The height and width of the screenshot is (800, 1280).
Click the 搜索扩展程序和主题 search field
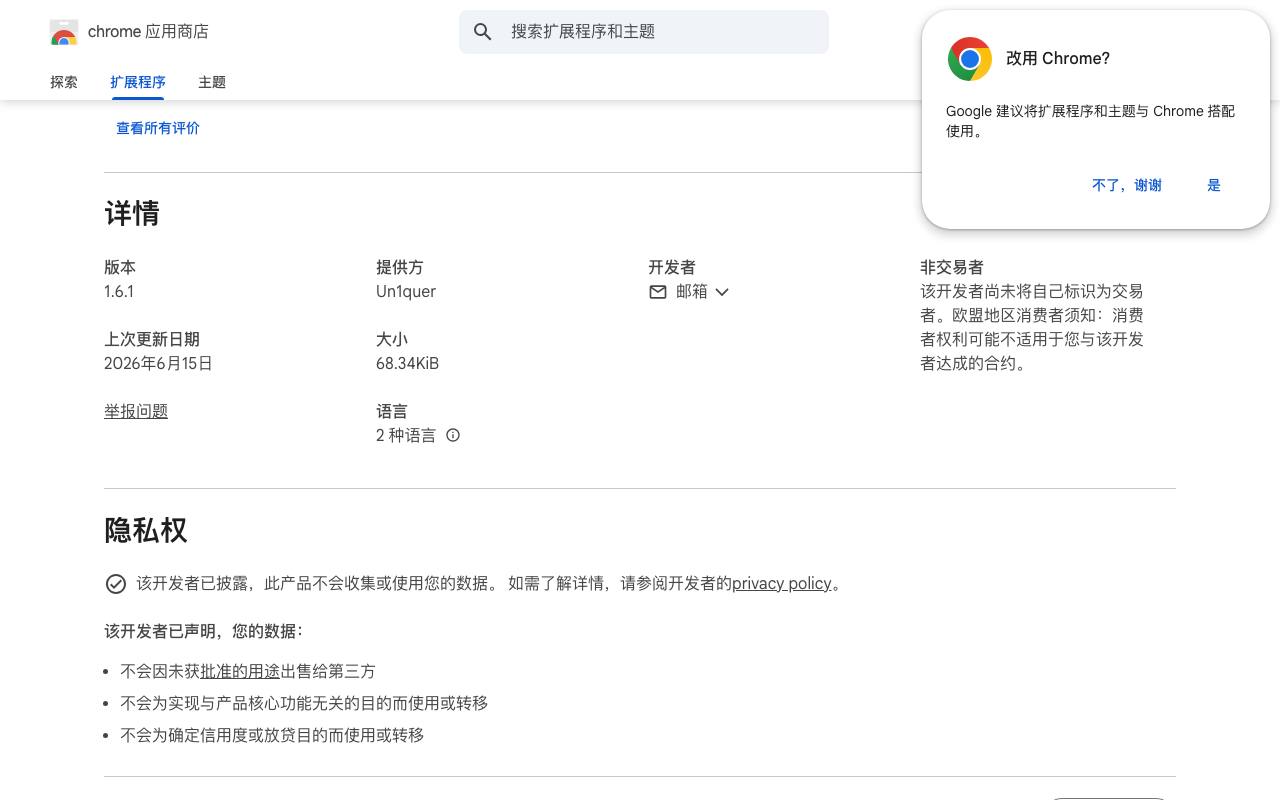(x=644, y=32)
